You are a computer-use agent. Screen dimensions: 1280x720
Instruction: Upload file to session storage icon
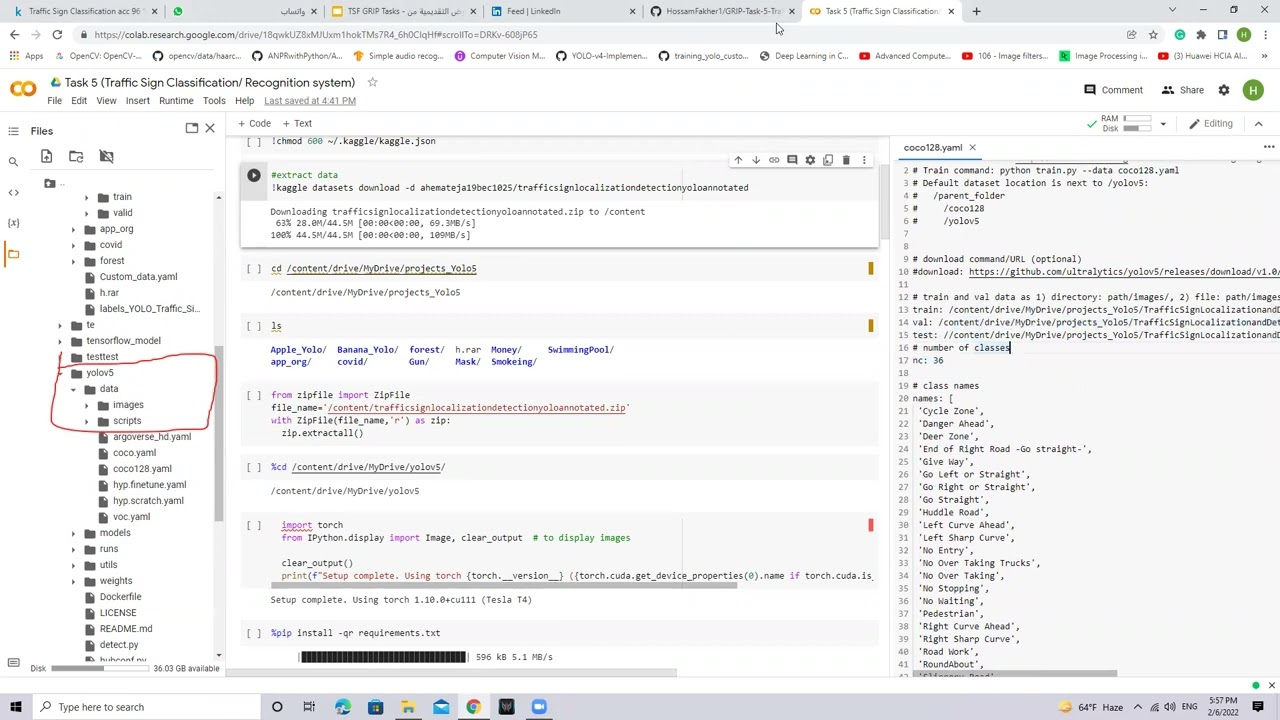coord(46,156)
